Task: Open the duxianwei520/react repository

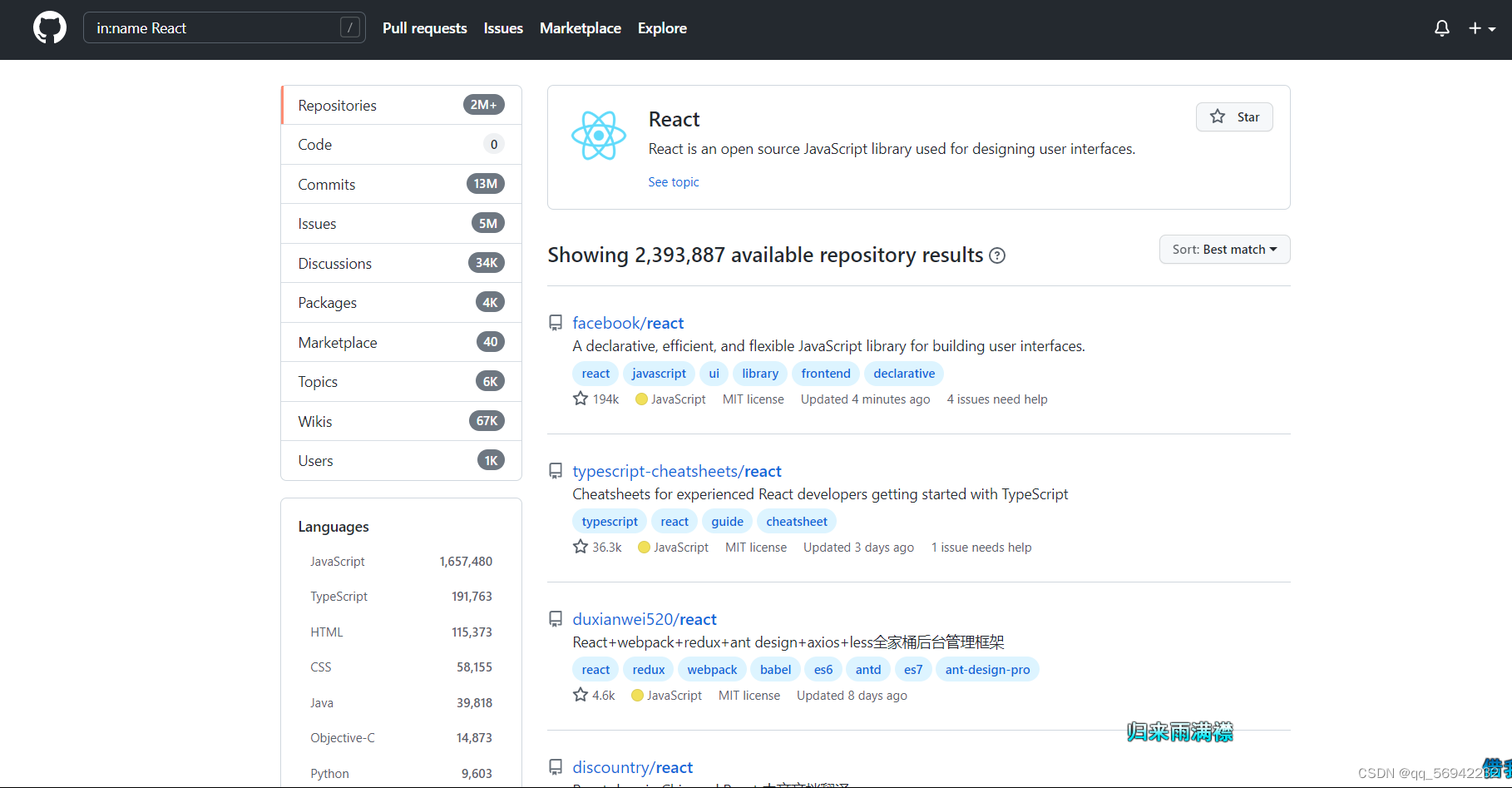Action: [x=645, y=619]
